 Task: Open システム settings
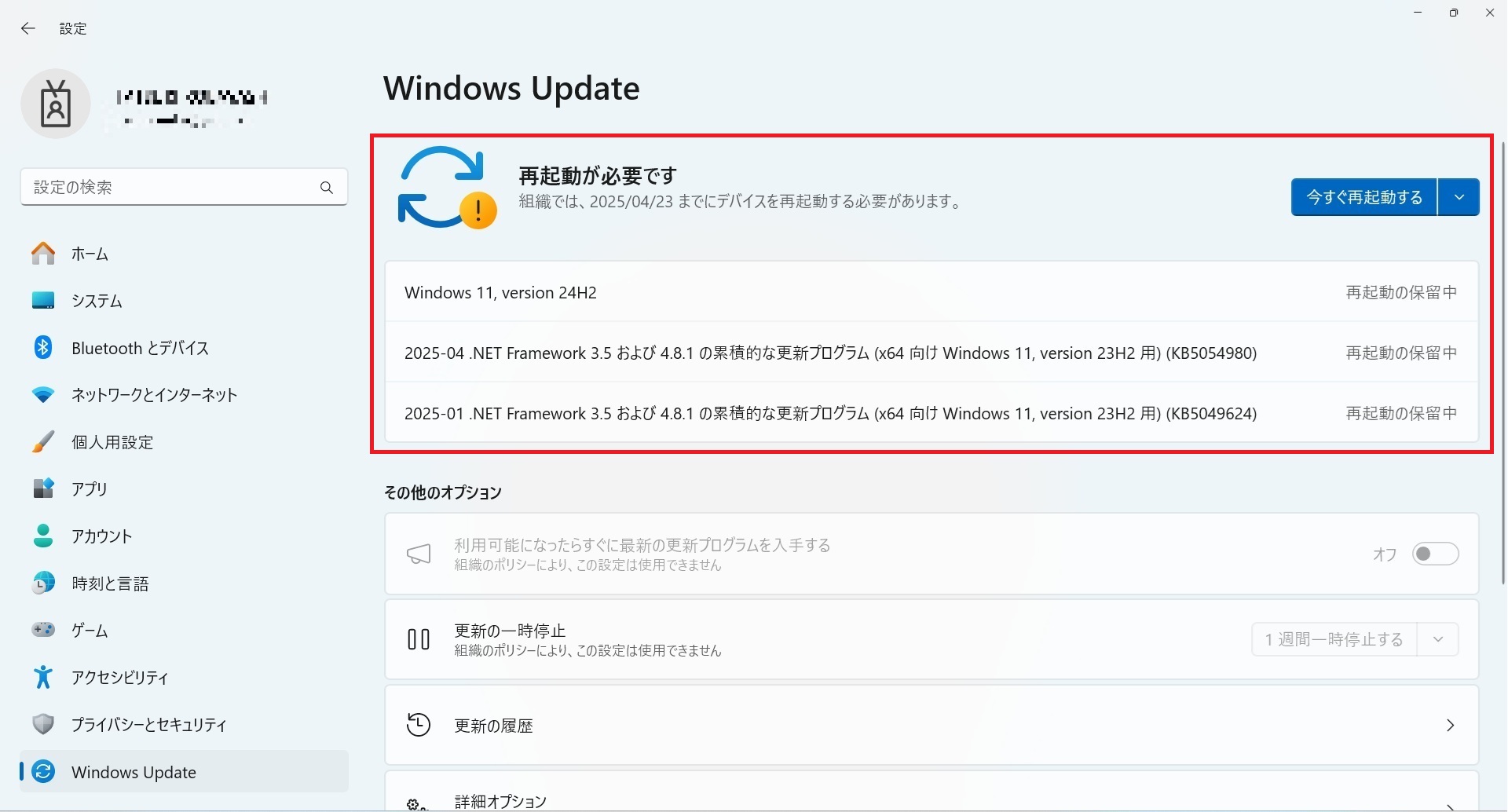click(x=184, y=301)
